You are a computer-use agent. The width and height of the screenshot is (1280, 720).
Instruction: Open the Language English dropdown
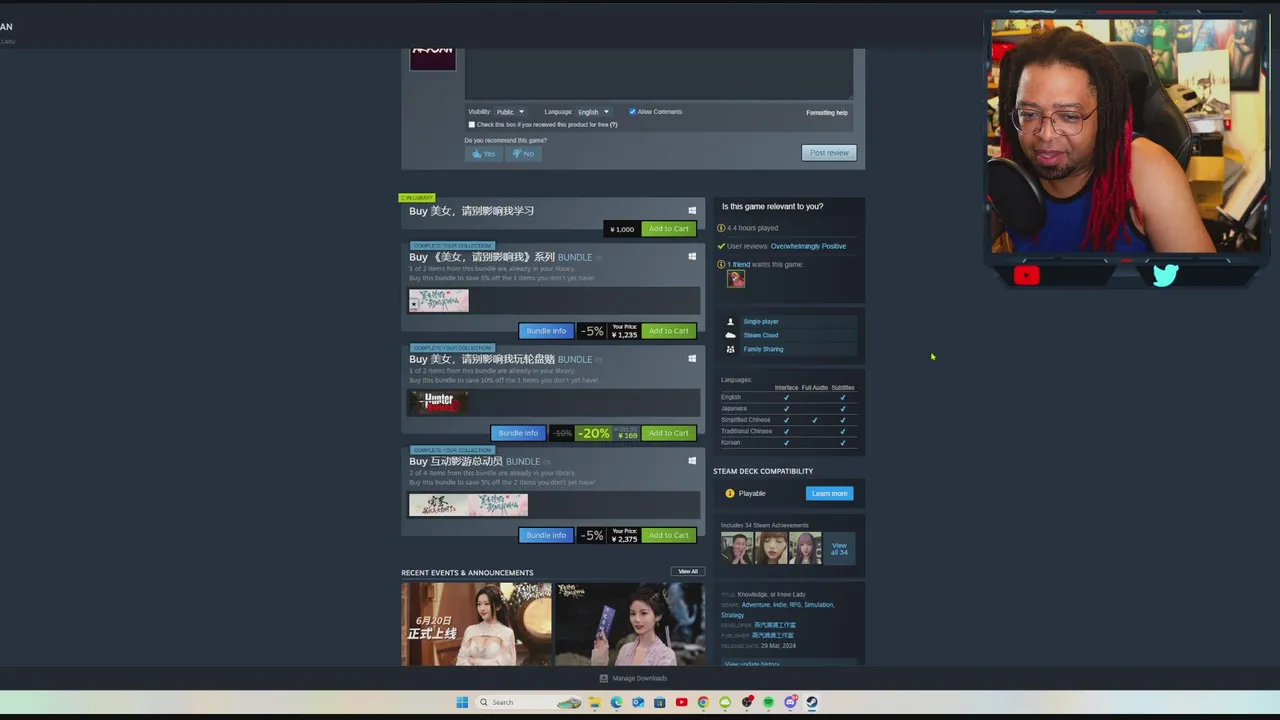(593, 112)
